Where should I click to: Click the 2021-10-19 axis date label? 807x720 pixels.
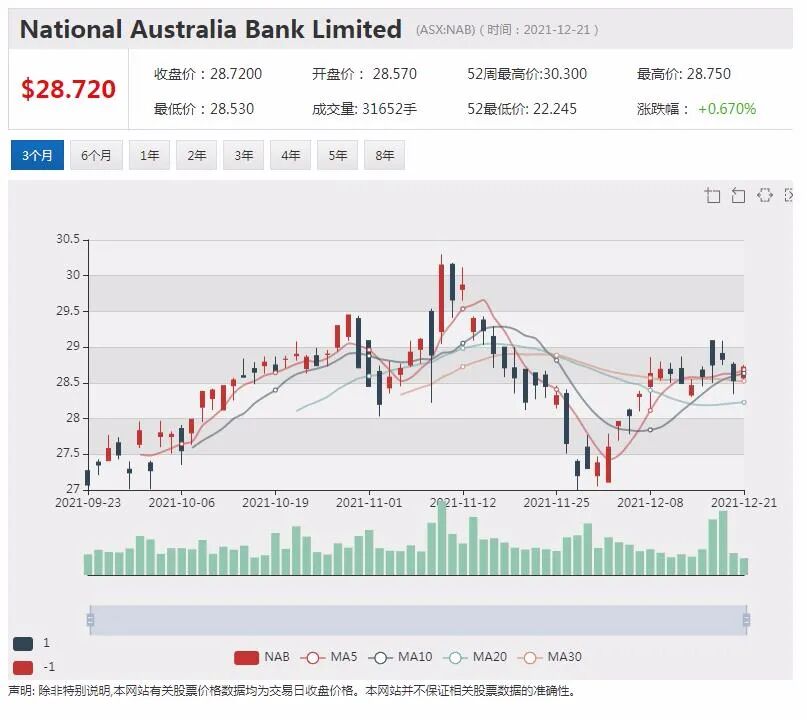pos(275,503)
